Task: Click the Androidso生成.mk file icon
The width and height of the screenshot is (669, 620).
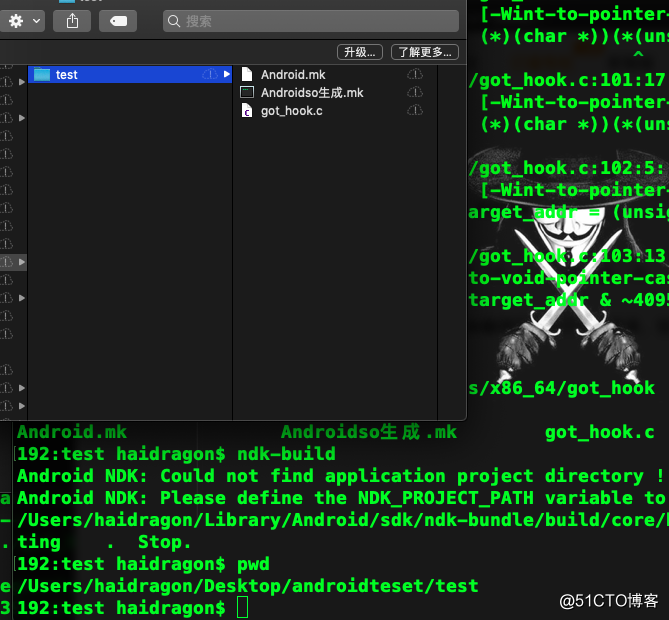Action: 247,92
